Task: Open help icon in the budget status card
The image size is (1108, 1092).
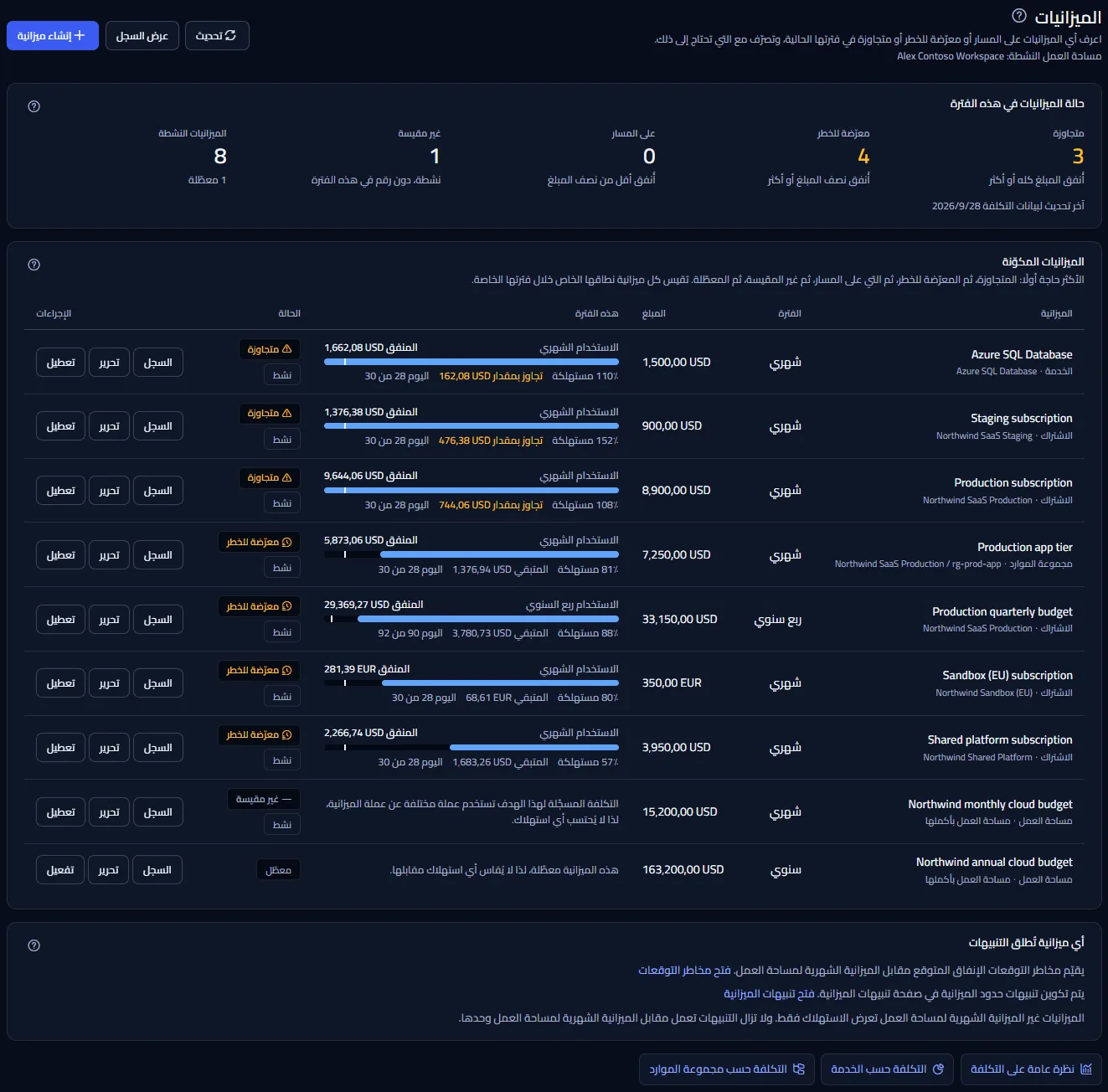Action: coord(34,106)
